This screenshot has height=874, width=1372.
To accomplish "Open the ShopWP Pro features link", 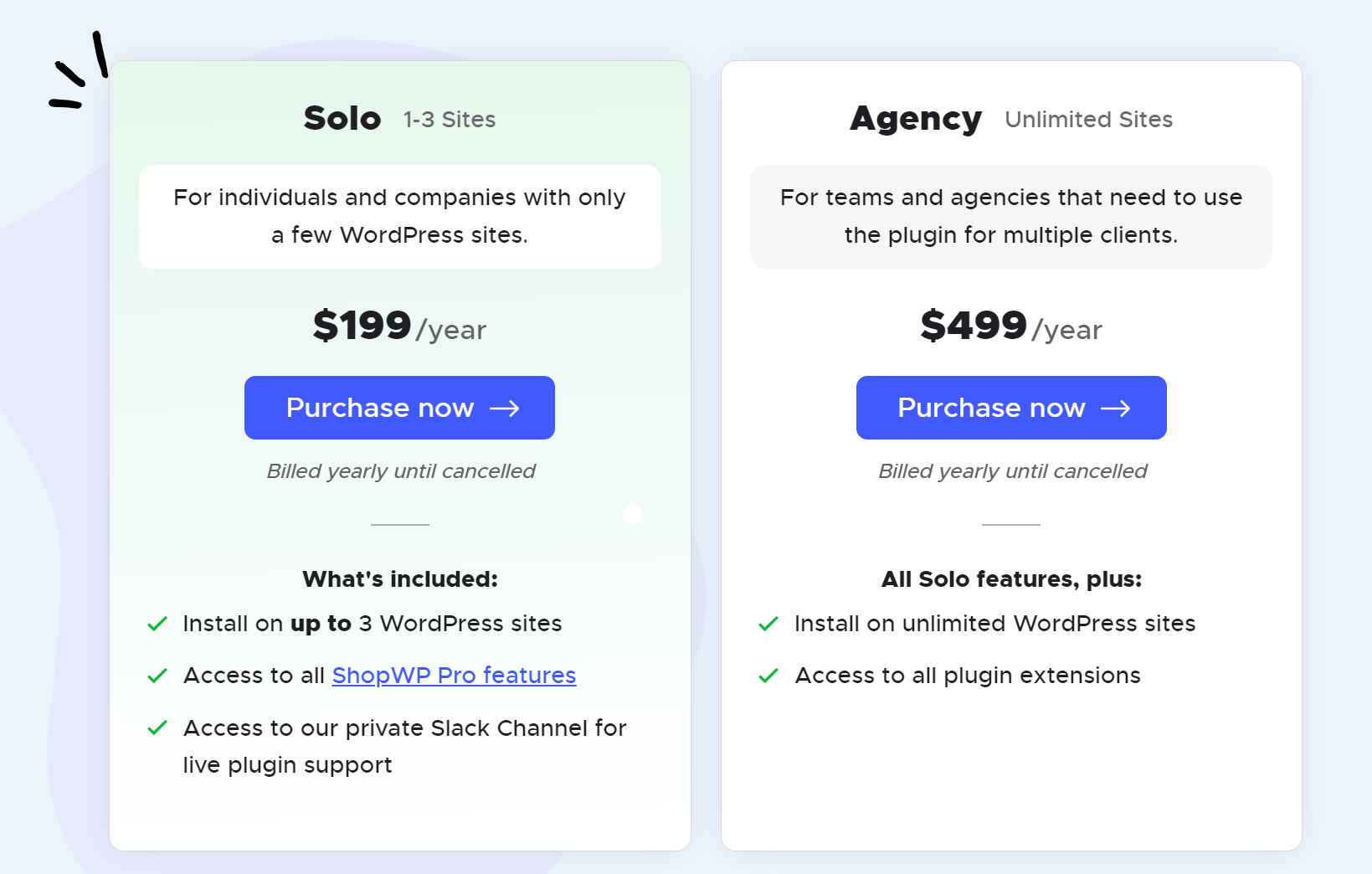I will coord(454,676).
